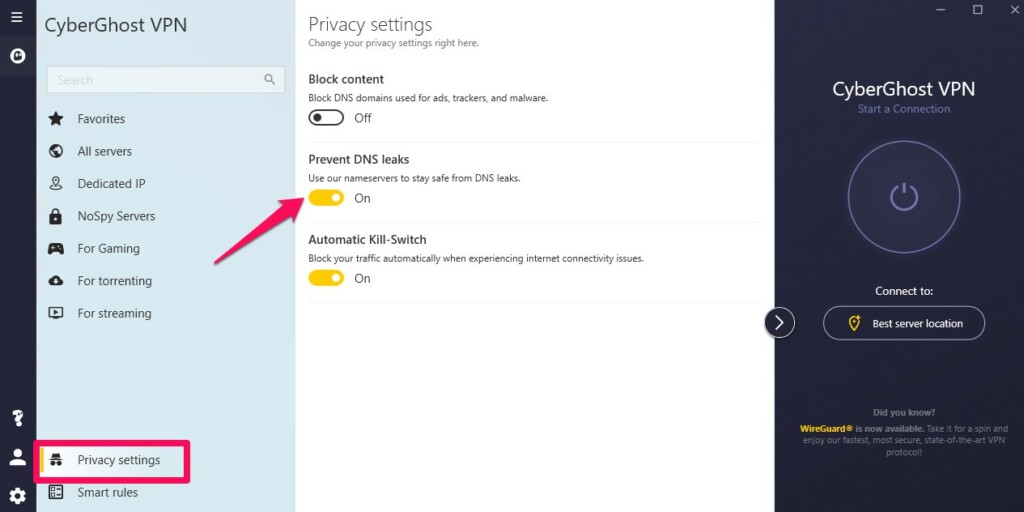
Task: Click the Favorites star icon
Action: pos(56,119)
